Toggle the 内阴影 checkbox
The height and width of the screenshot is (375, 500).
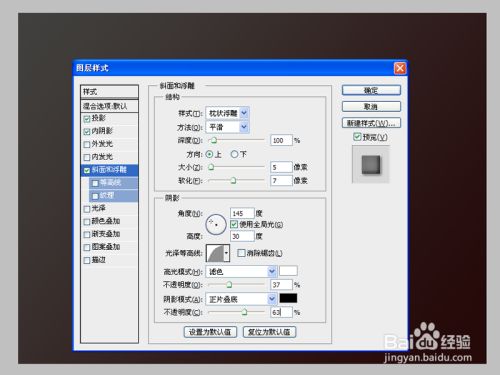click(x=87, y=132)
